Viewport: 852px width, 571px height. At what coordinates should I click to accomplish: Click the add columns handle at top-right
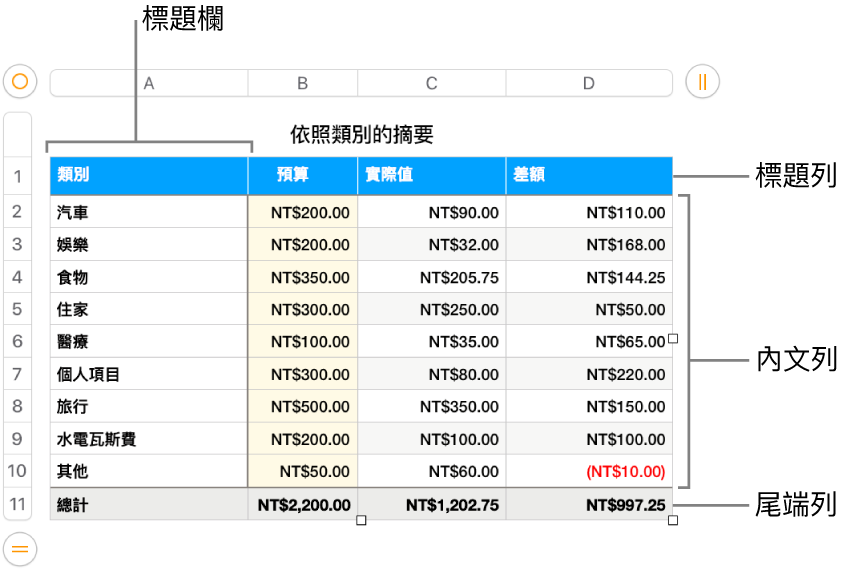click(x=702, y=82)
